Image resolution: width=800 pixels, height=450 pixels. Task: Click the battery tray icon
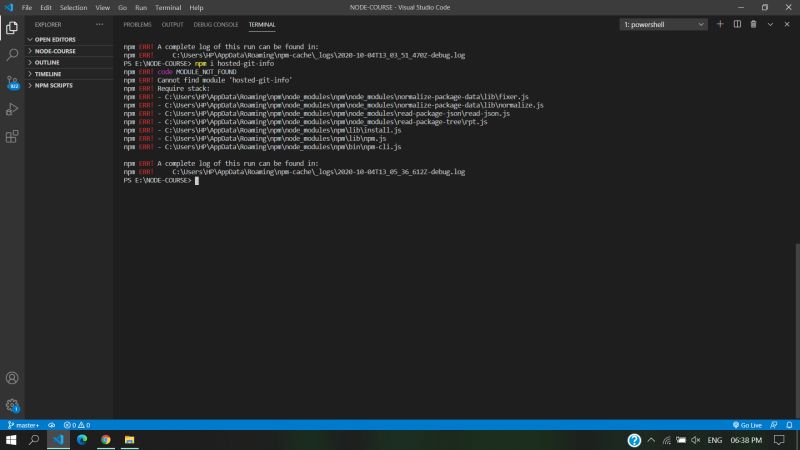(681, 440)
